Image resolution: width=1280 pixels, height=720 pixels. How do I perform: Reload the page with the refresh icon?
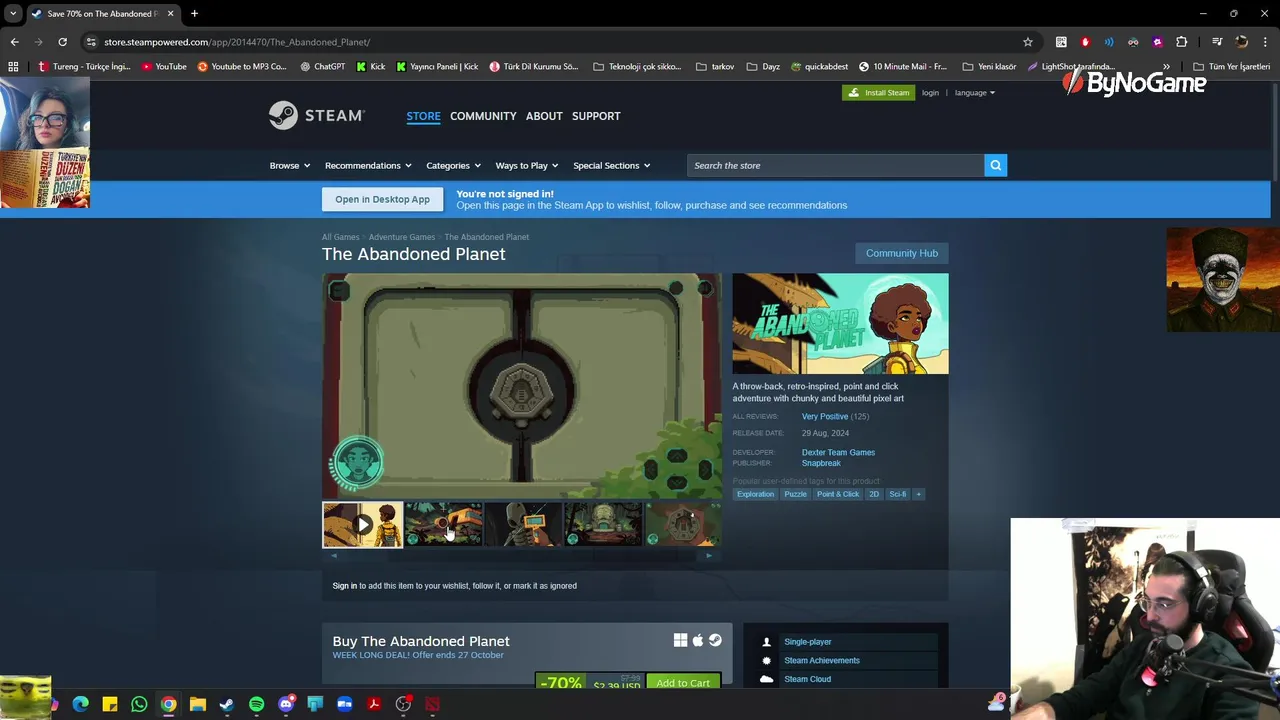coord(62,42)
